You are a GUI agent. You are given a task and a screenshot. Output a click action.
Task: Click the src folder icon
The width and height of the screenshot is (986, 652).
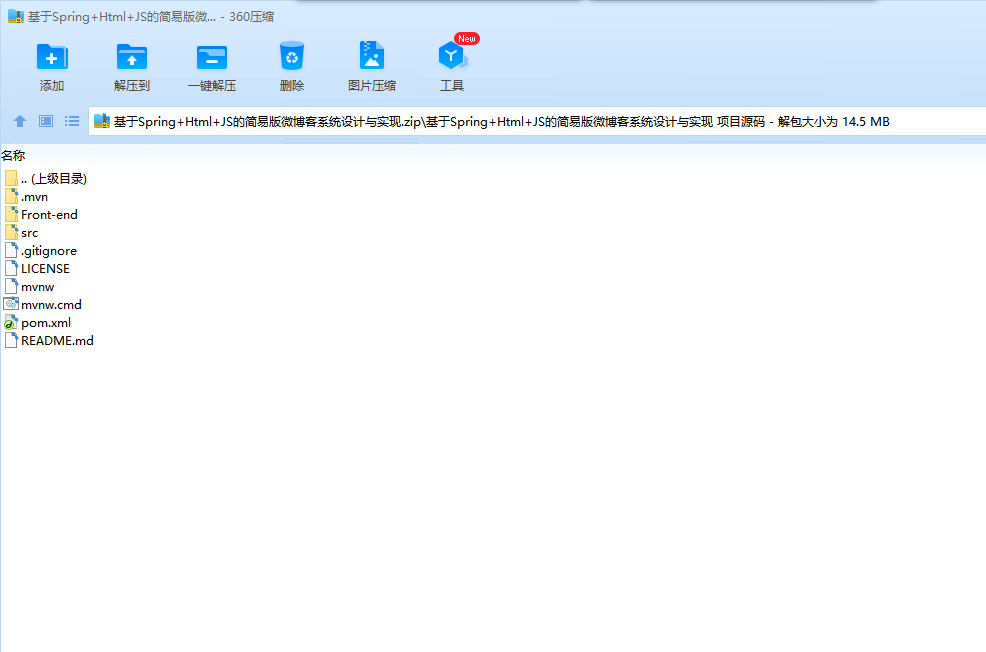[x=11, y=233]
